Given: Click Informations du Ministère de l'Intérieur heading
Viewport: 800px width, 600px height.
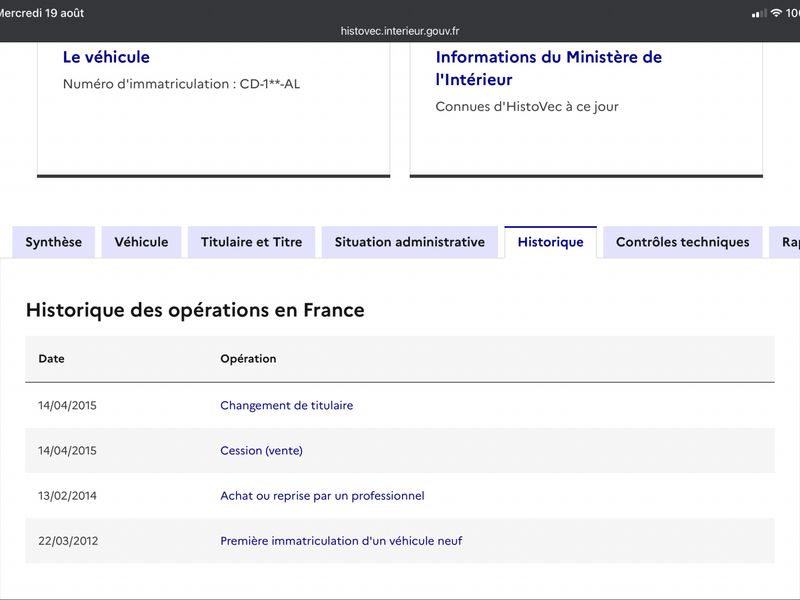Looking at the screenshot, I should [548, 68].
